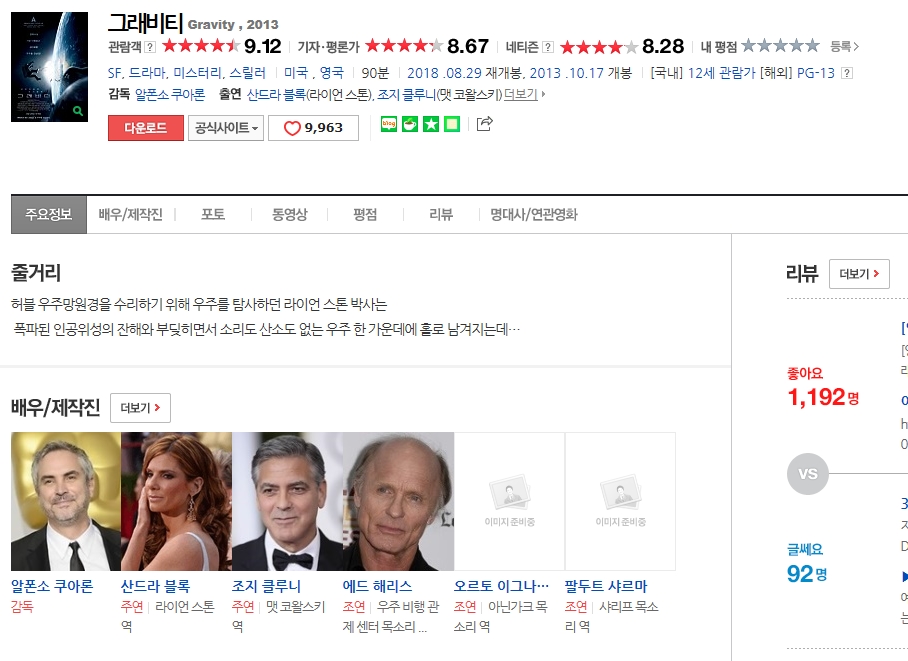Image resolution: width=908 pixels, height=661 pixels.
Task: Click the 미국 country link
Action: (296, 73)
